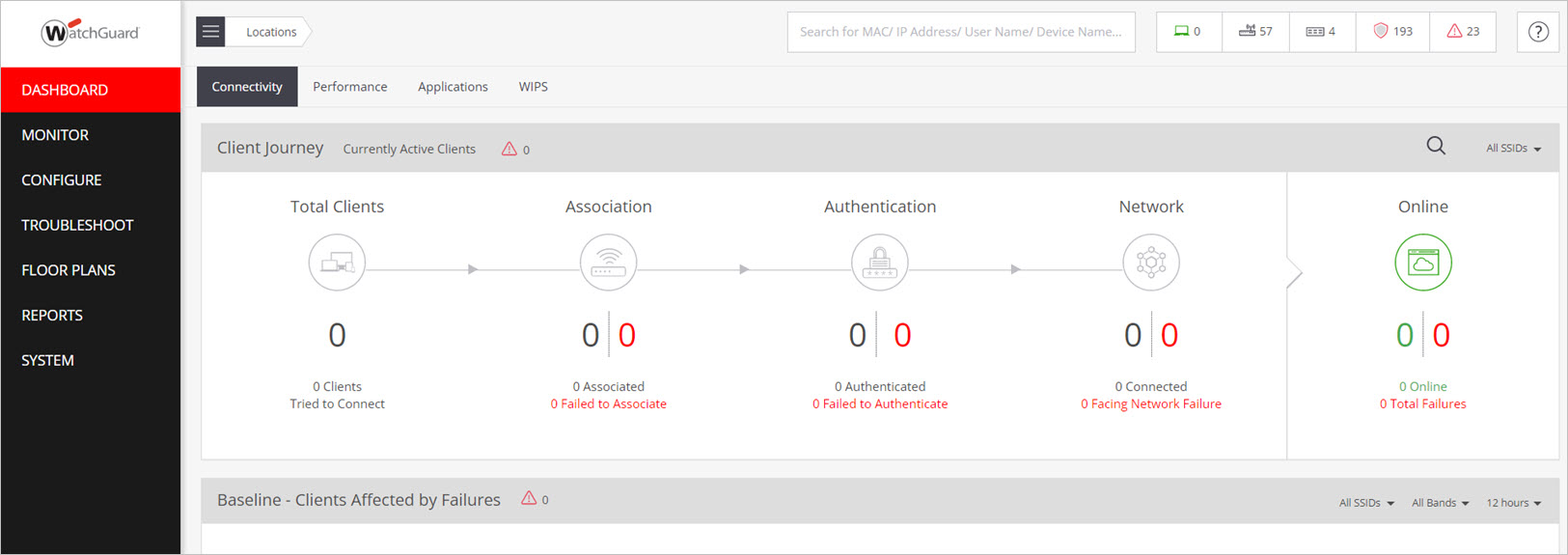
Task: Click the Baseline section warning triangle icon
Action: [x=529, y=498]
